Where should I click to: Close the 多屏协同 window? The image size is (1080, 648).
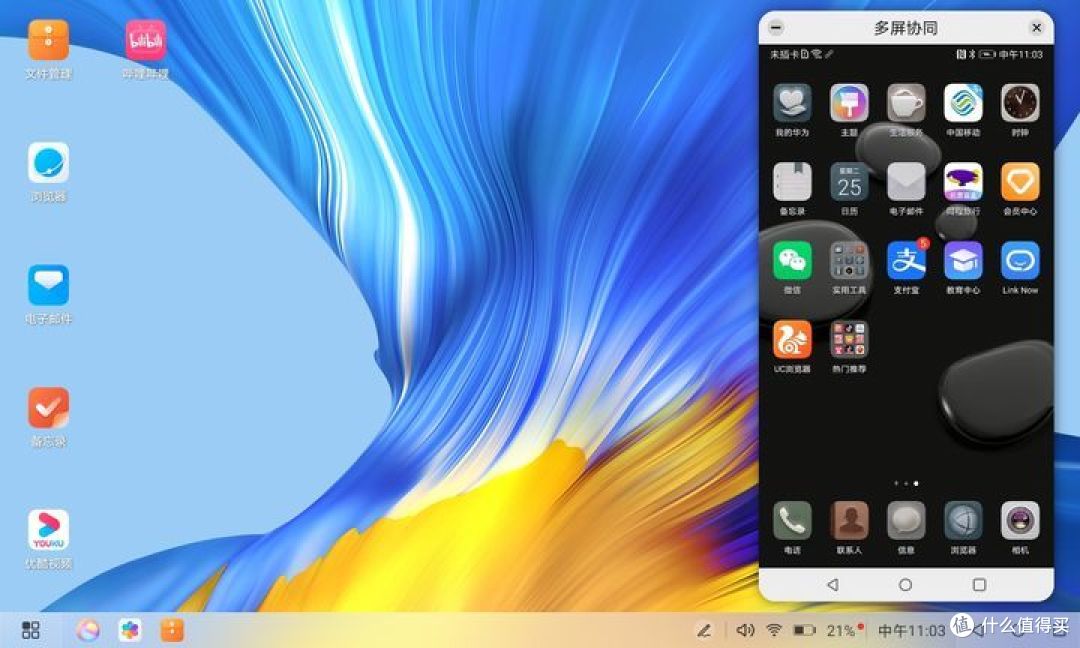pos(1037,28)
